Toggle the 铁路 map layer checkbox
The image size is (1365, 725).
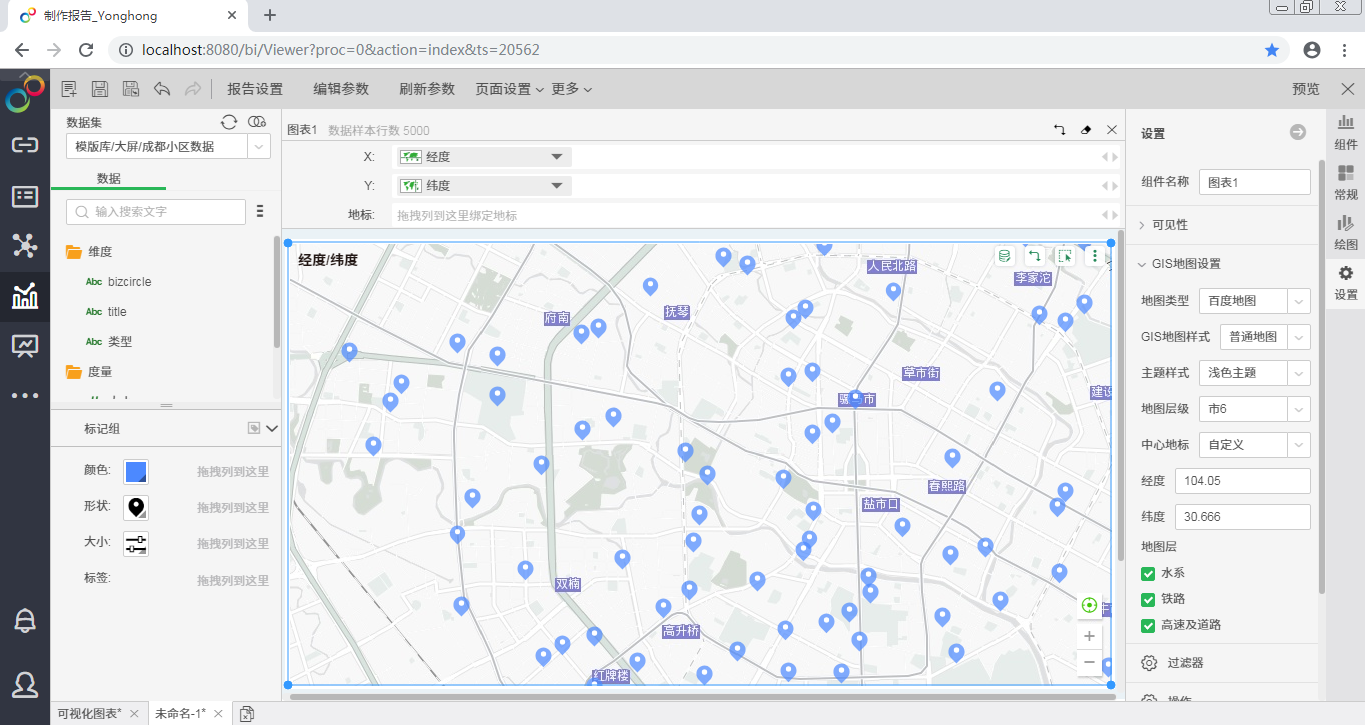point(1148,599)
